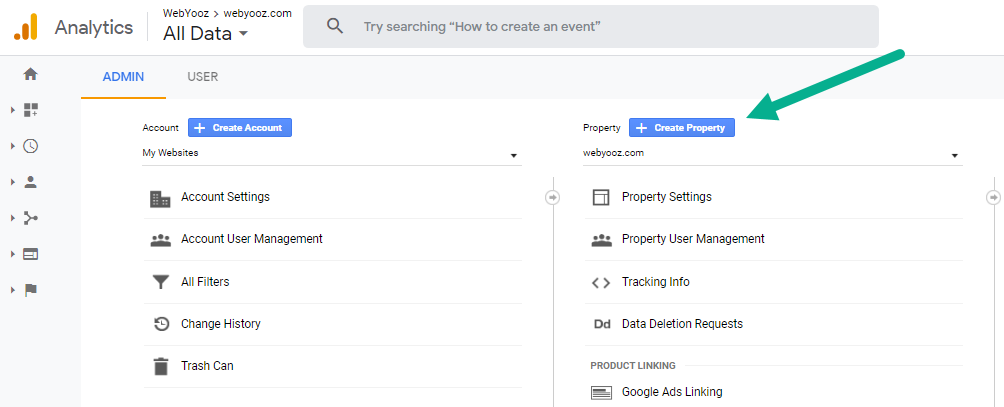Image resolution: width=1004 pixels, height=407 pixels.
Task: Expand the webyooz.com property dropdown
Action: point(771,154)
